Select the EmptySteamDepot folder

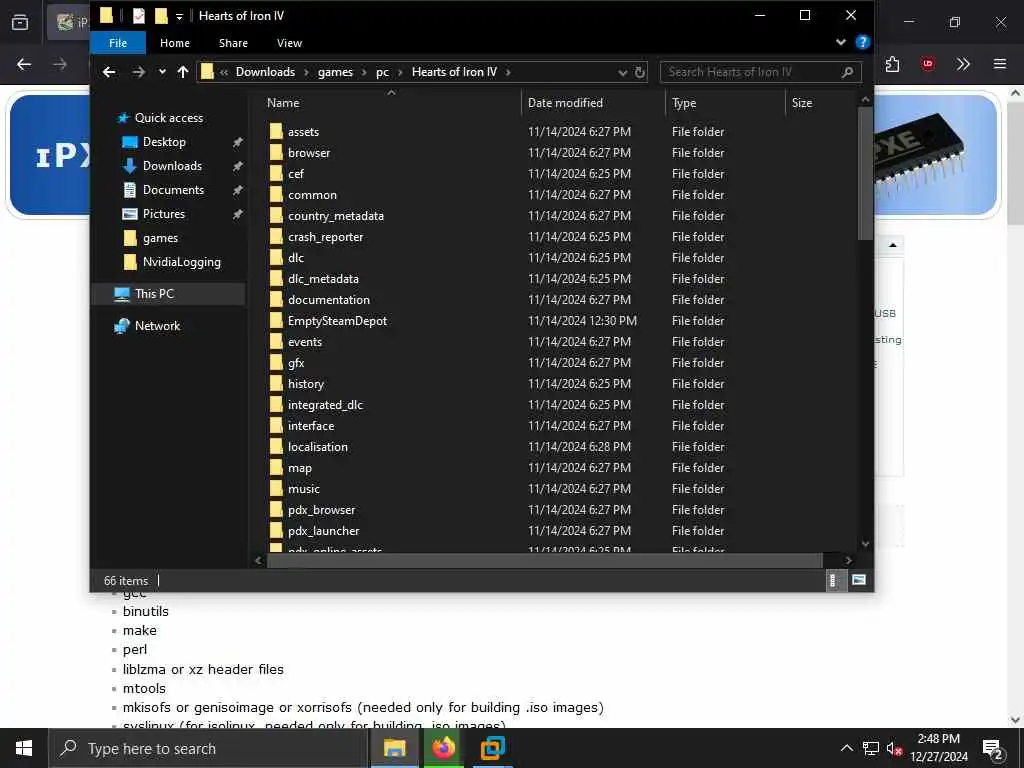pyautogui.click(x=337, y=321)
